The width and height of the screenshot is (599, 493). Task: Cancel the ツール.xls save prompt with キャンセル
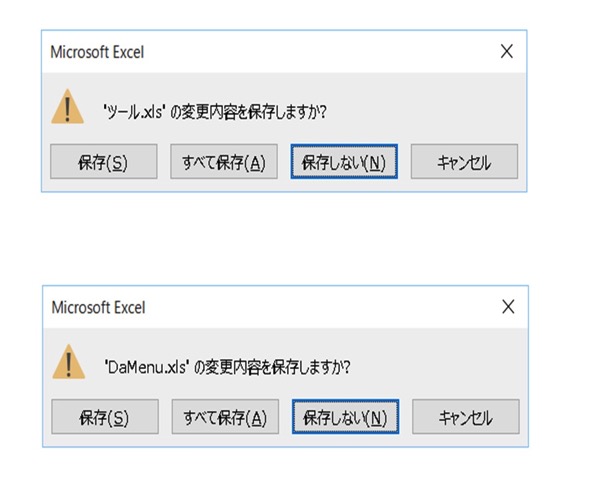pyautogui.click(x=465, y=162)
